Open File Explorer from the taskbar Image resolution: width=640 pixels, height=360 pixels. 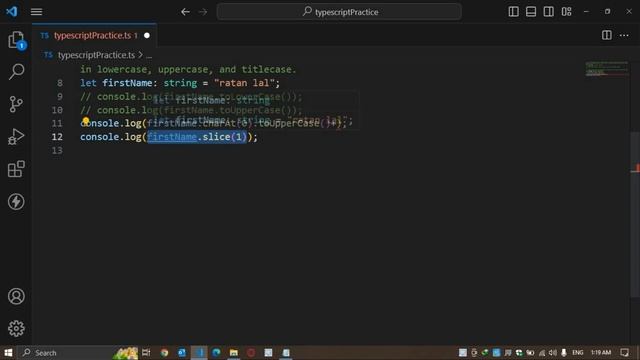click(x=234, y=353)
